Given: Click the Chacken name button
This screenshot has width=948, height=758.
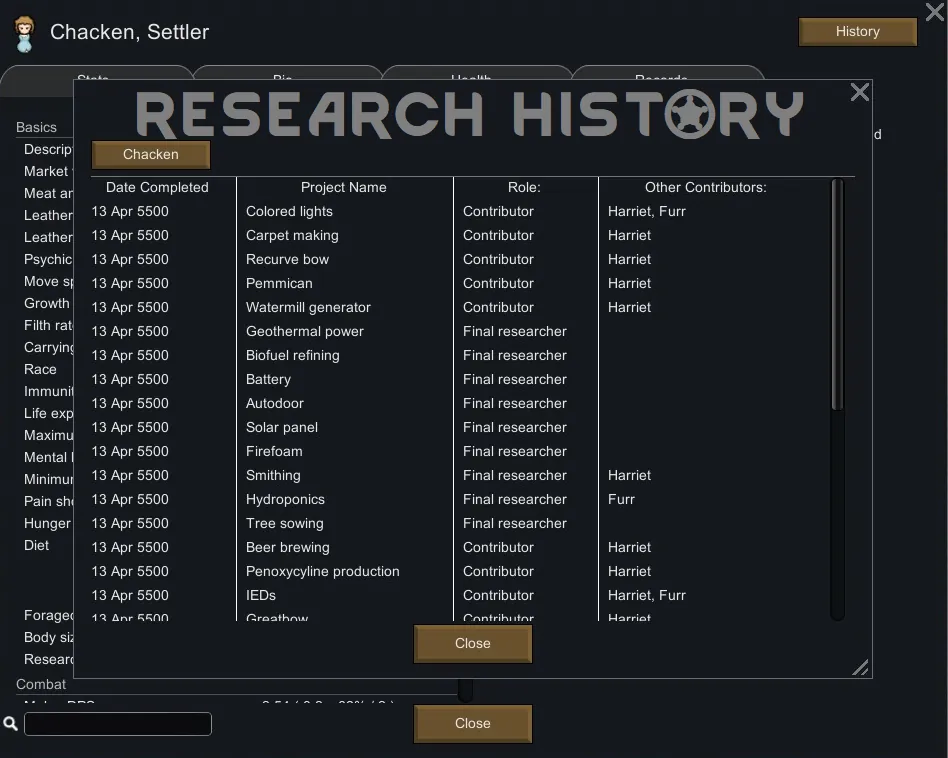Looking at the screenshot, I should (x=151, y=155).
